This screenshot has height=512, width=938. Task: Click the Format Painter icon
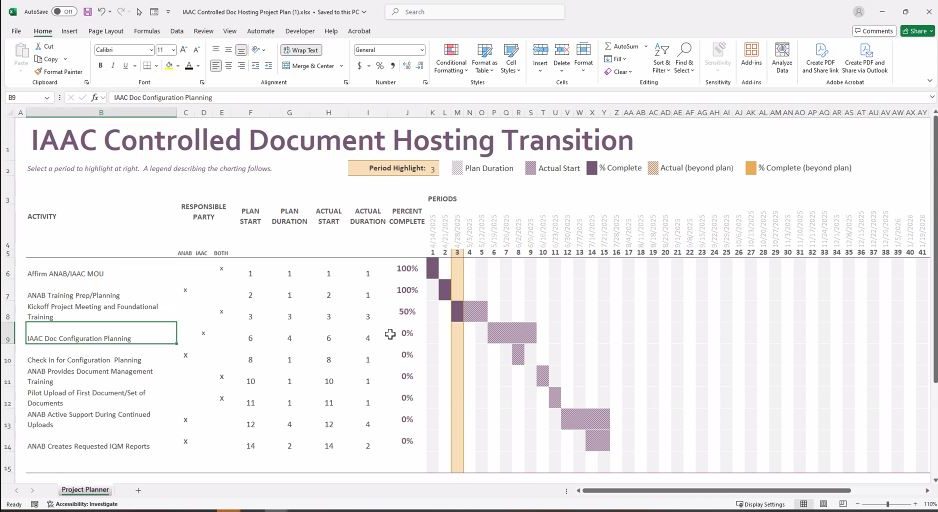[x=38, y=72]
